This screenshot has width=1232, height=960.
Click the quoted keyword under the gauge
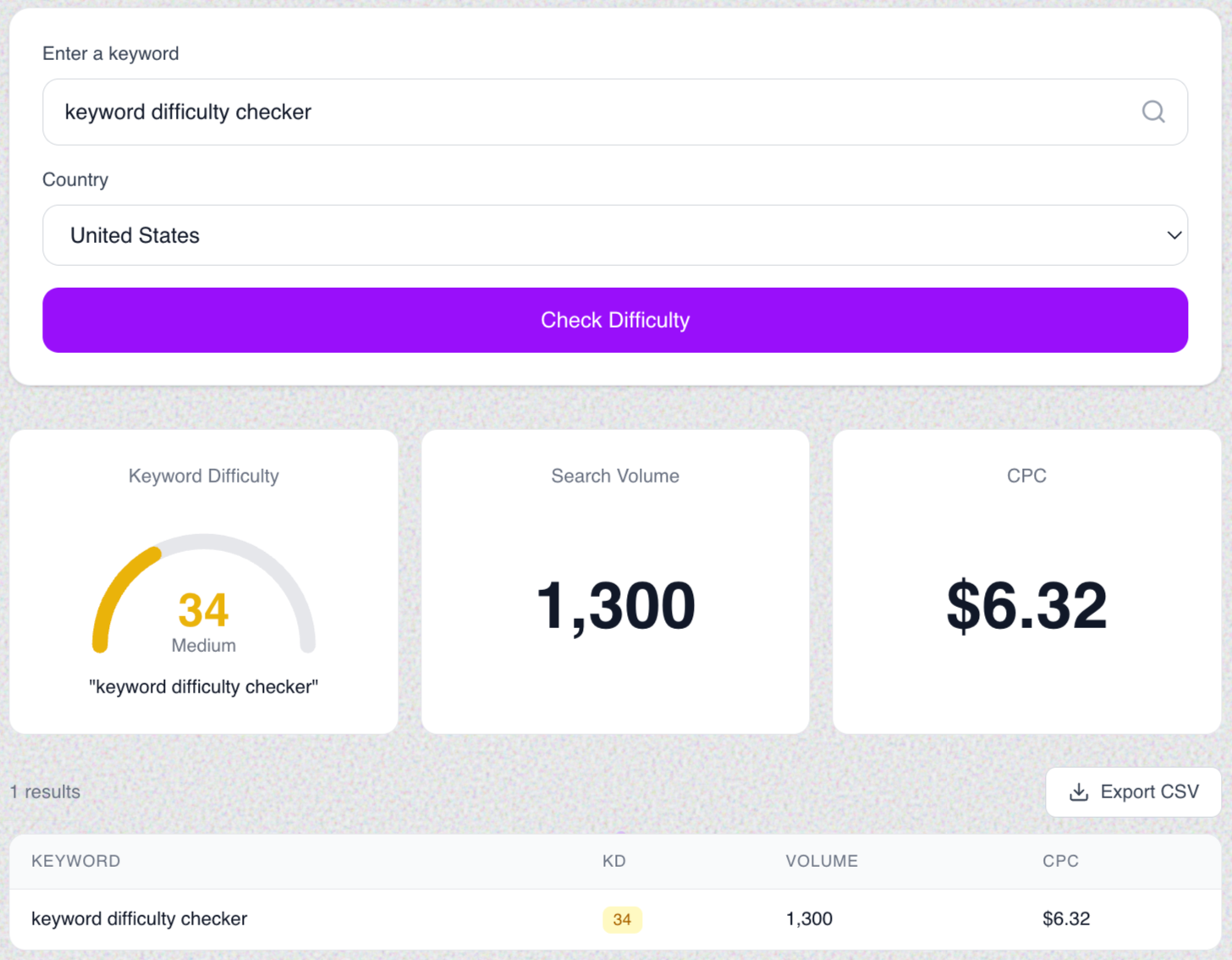(203, 687)
